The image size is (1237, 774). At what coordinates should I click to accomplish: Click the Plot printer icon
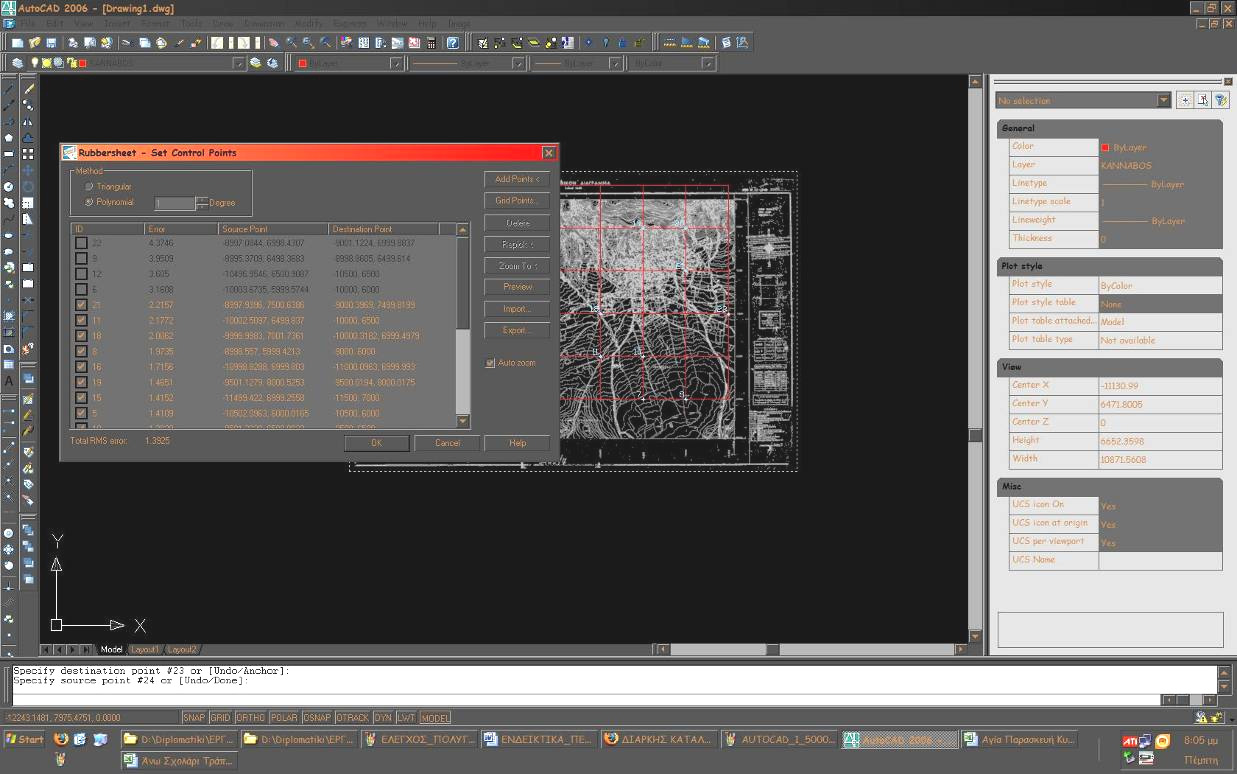coord(74,43)
